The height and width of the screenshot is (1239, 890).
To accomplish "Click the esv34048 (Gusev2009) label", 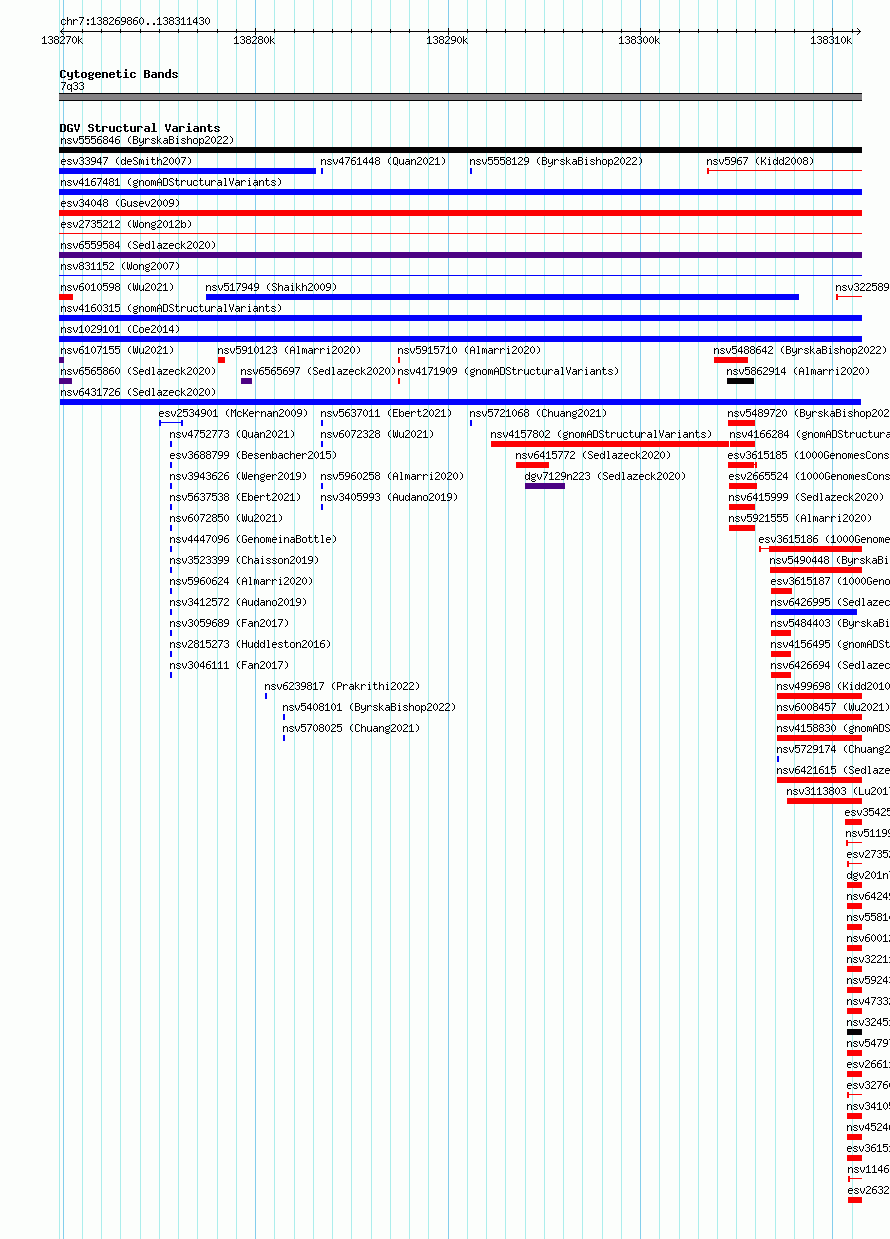I will point(120,204).
